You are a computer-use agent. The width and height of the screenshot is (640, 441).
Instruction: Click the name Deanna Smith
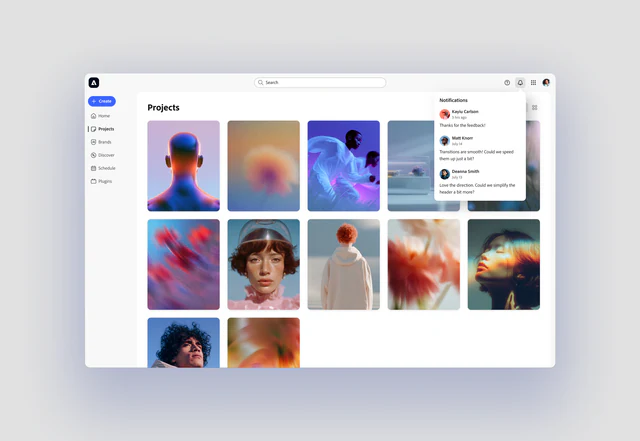[x=465, y=172]
